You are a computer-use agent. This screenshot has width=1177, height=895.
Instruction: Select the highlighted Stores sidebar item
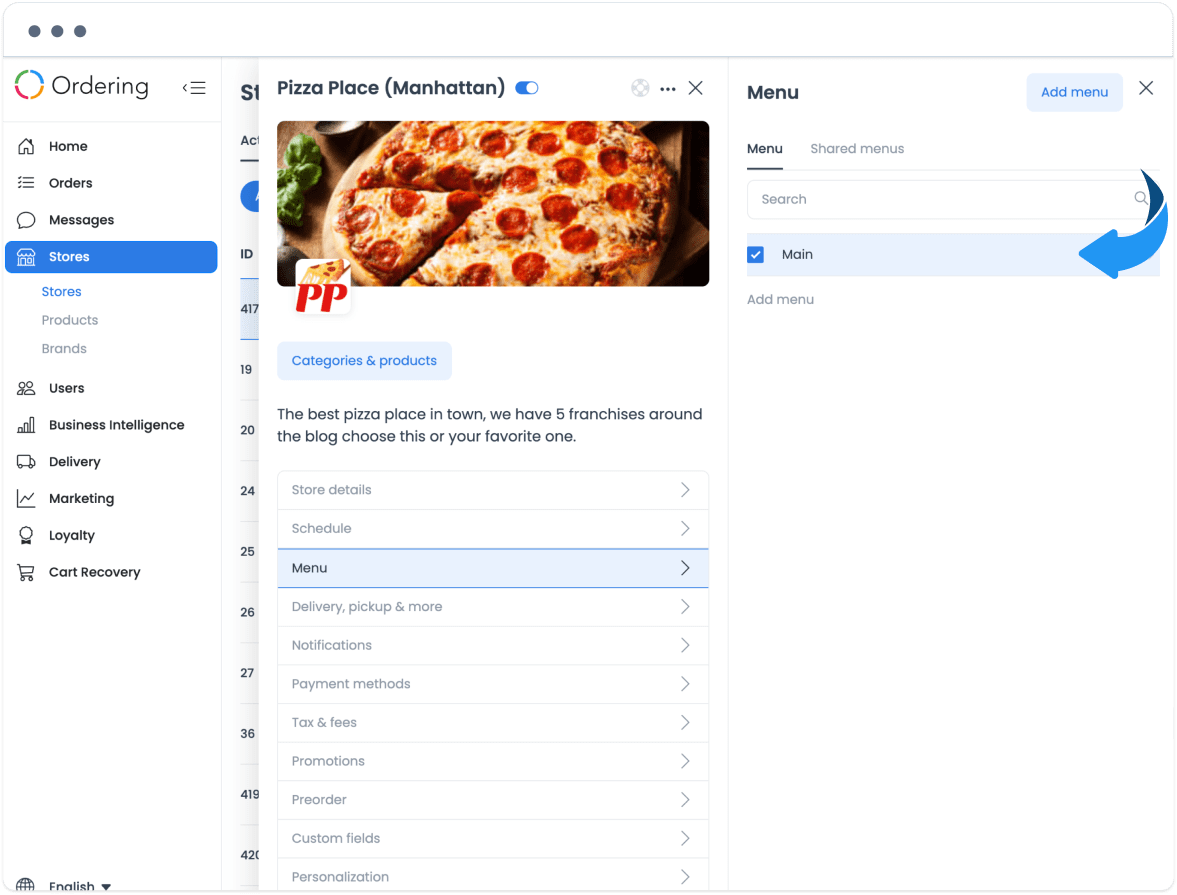point(111,257)
